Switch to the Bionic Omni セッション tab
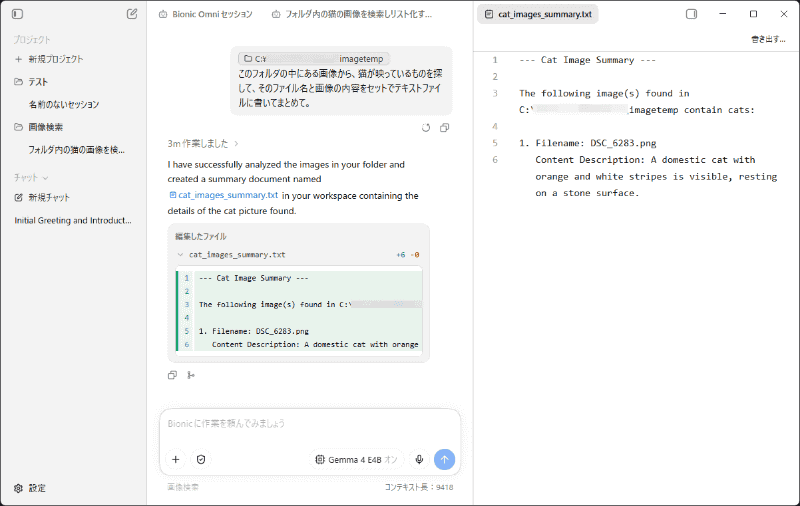The width and height of the screenshot is (800, 506). click(x=206, y=14)
